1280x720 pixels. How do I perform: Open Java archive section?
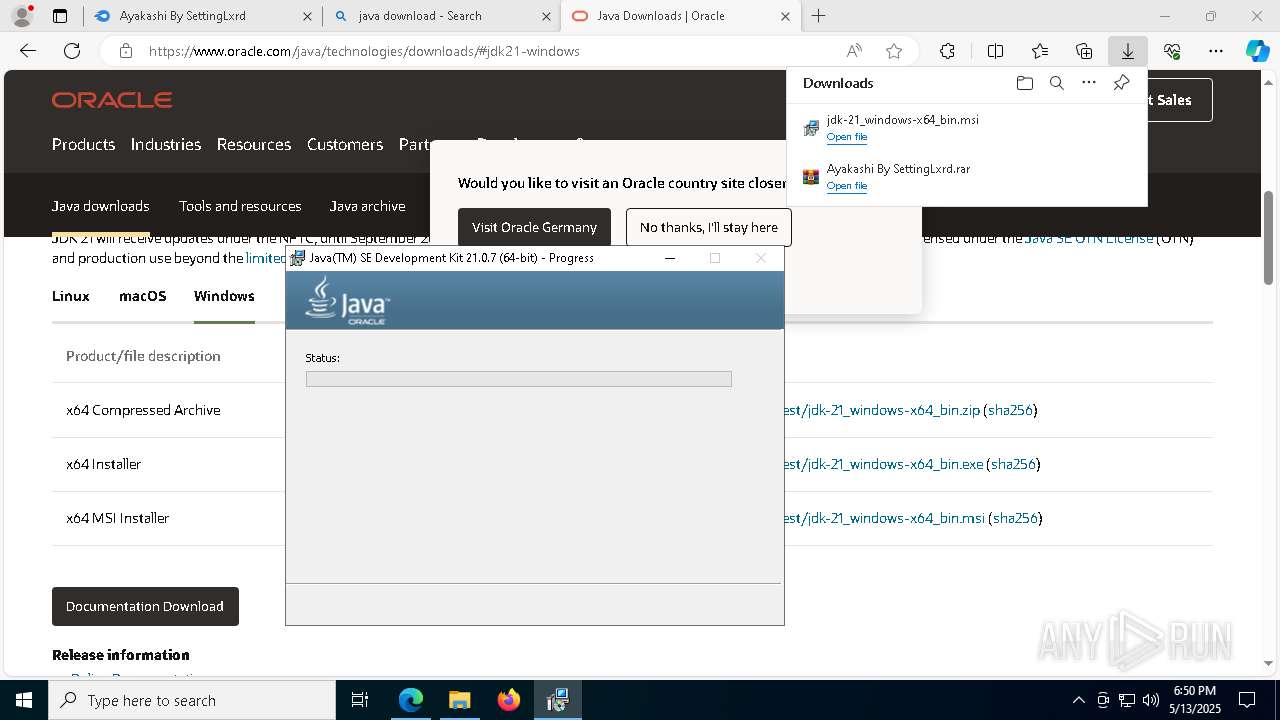(x=367, y=206)
